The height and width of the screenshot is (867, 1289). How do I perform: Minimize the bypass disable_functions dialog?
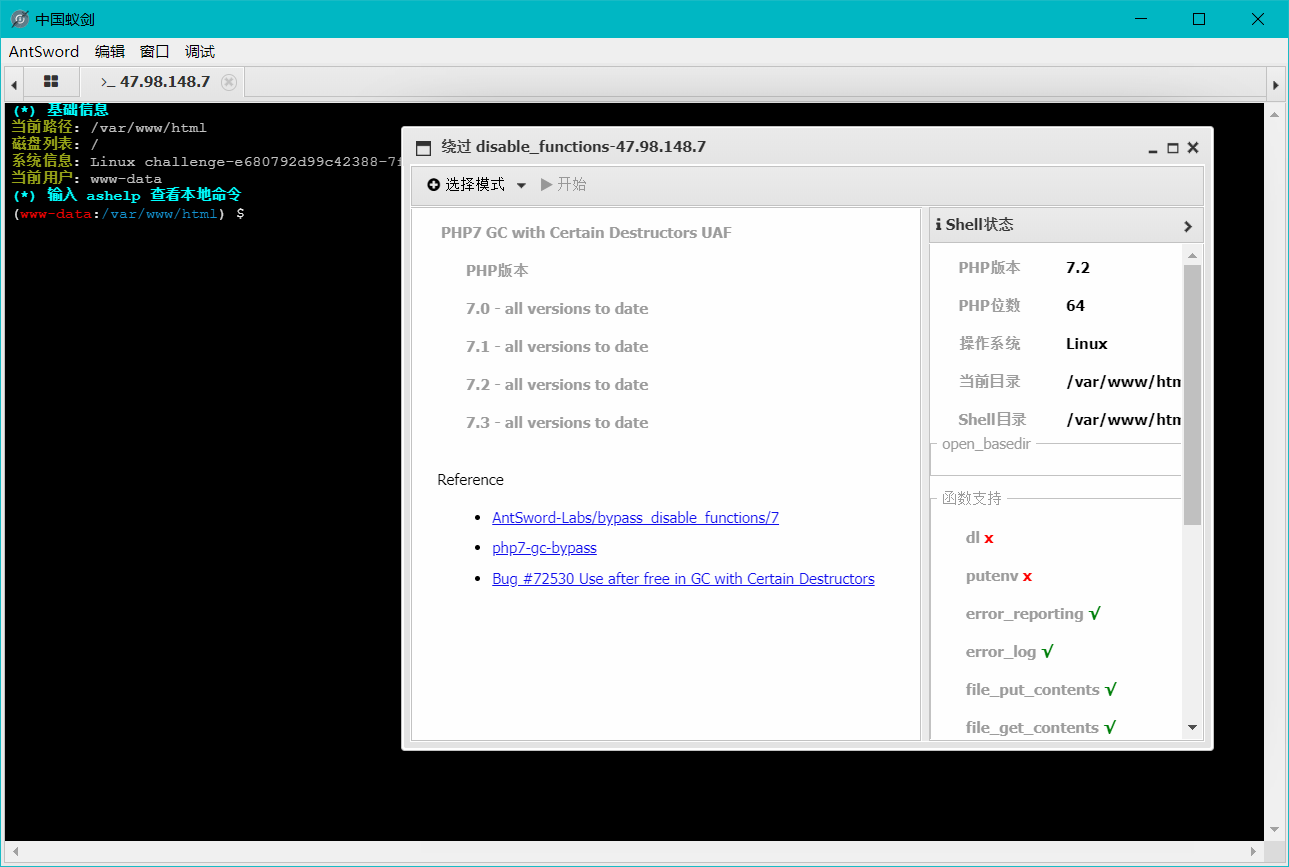[x=1153, y=148]
